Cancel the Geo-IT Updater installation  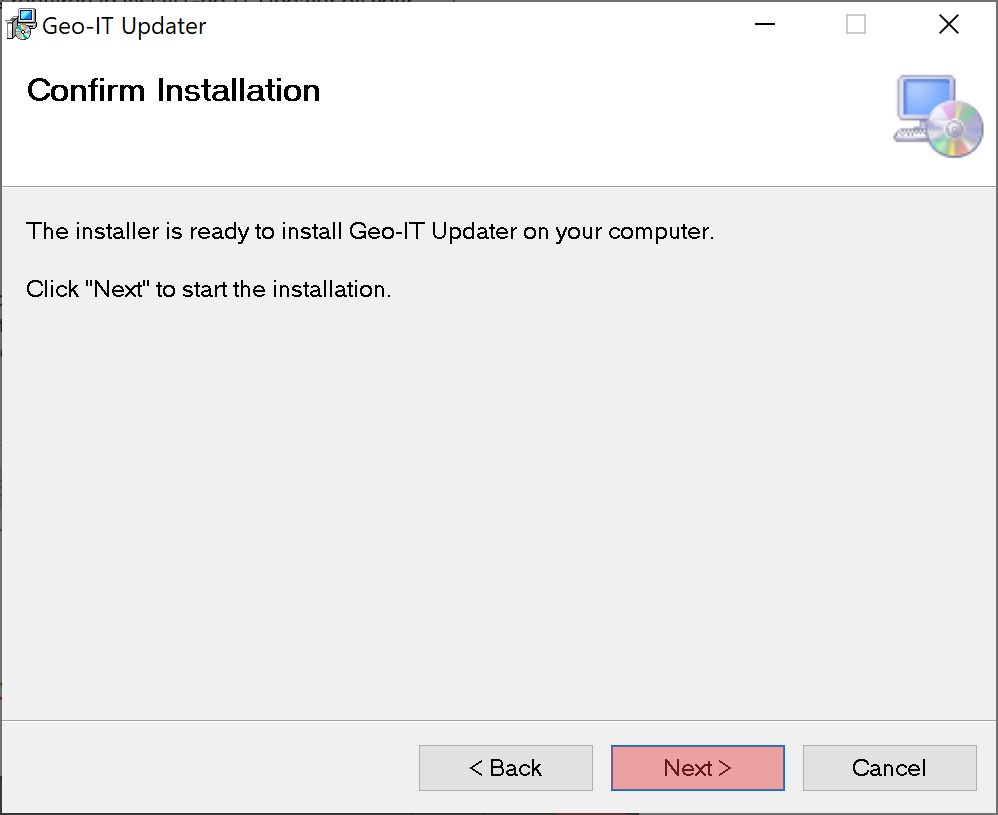click(x=889, y=768)
